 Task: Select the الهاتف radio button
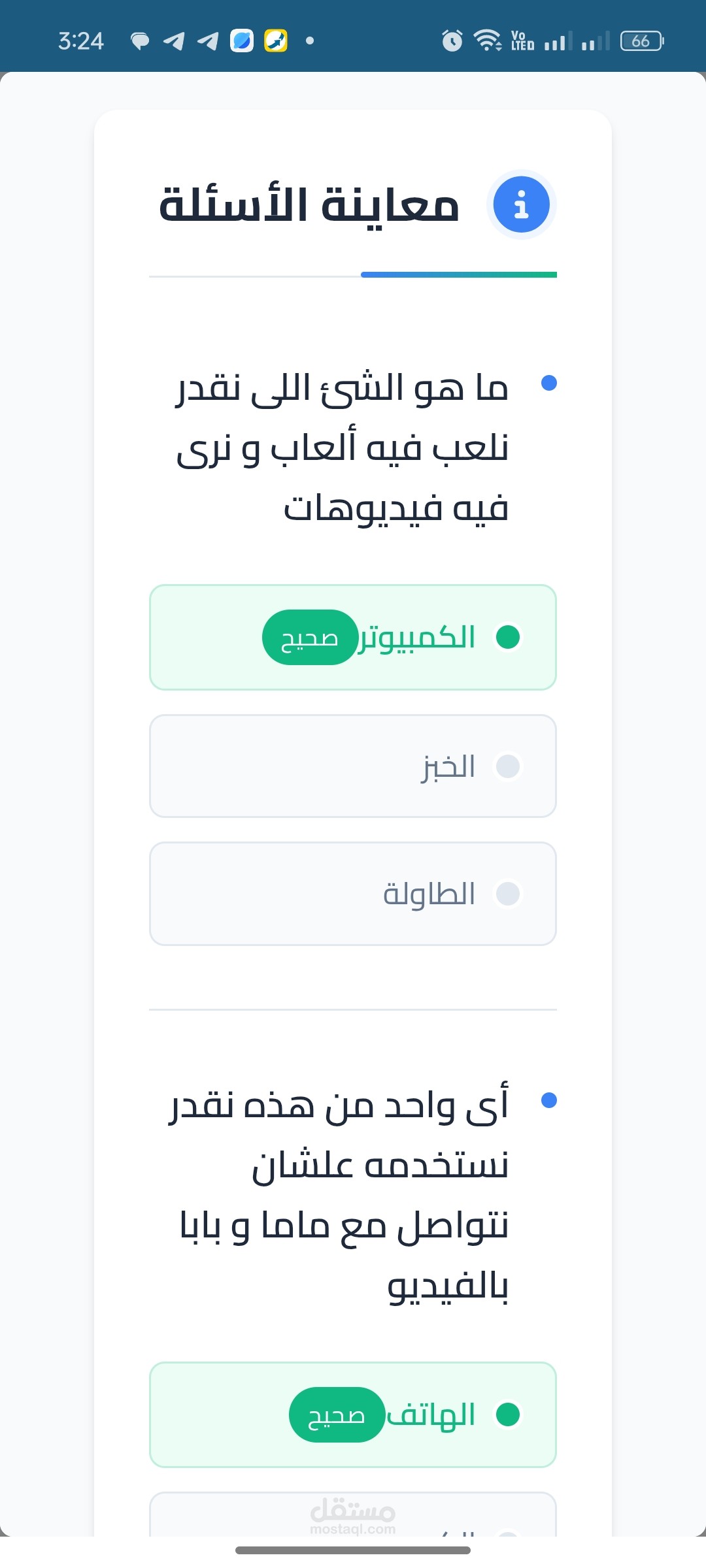[x=508, y=1414]
